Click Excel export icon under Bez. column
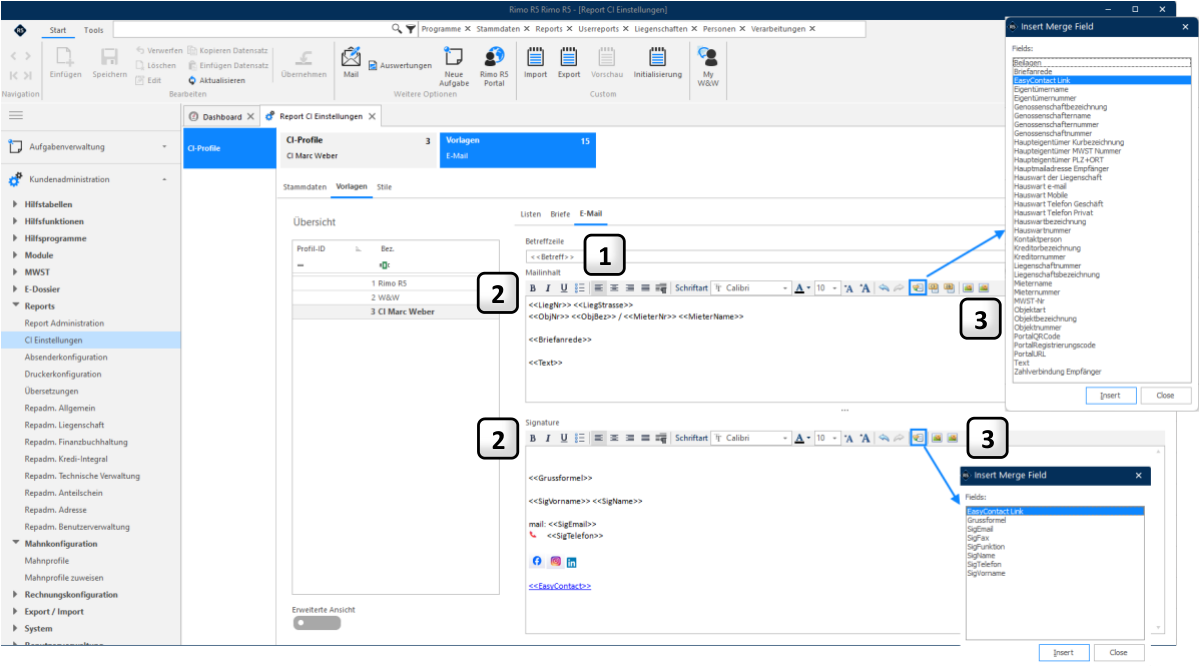 [384, 264]
